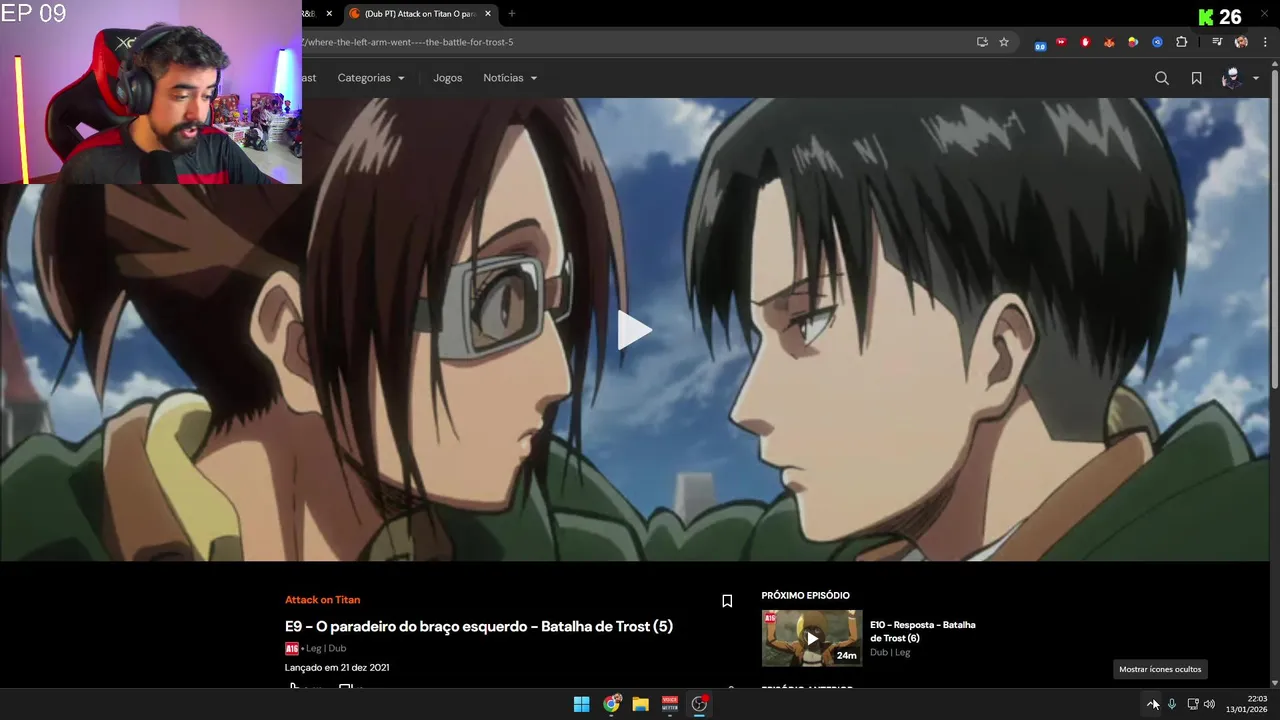Open the red hand stop extension icon
Screen dimensions: 1280x720
(x=1085, y=42)
